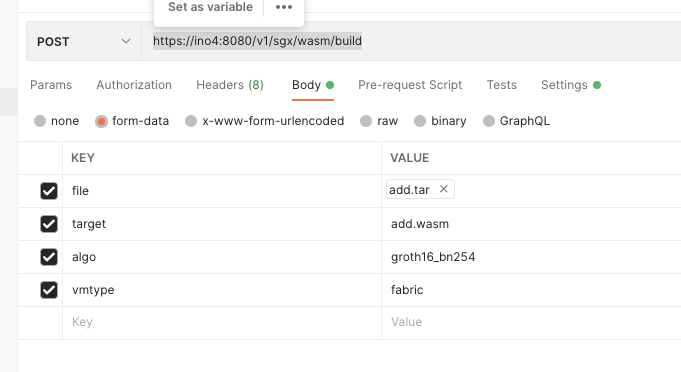
Task: Click Set as variable option
Action: 210,7
